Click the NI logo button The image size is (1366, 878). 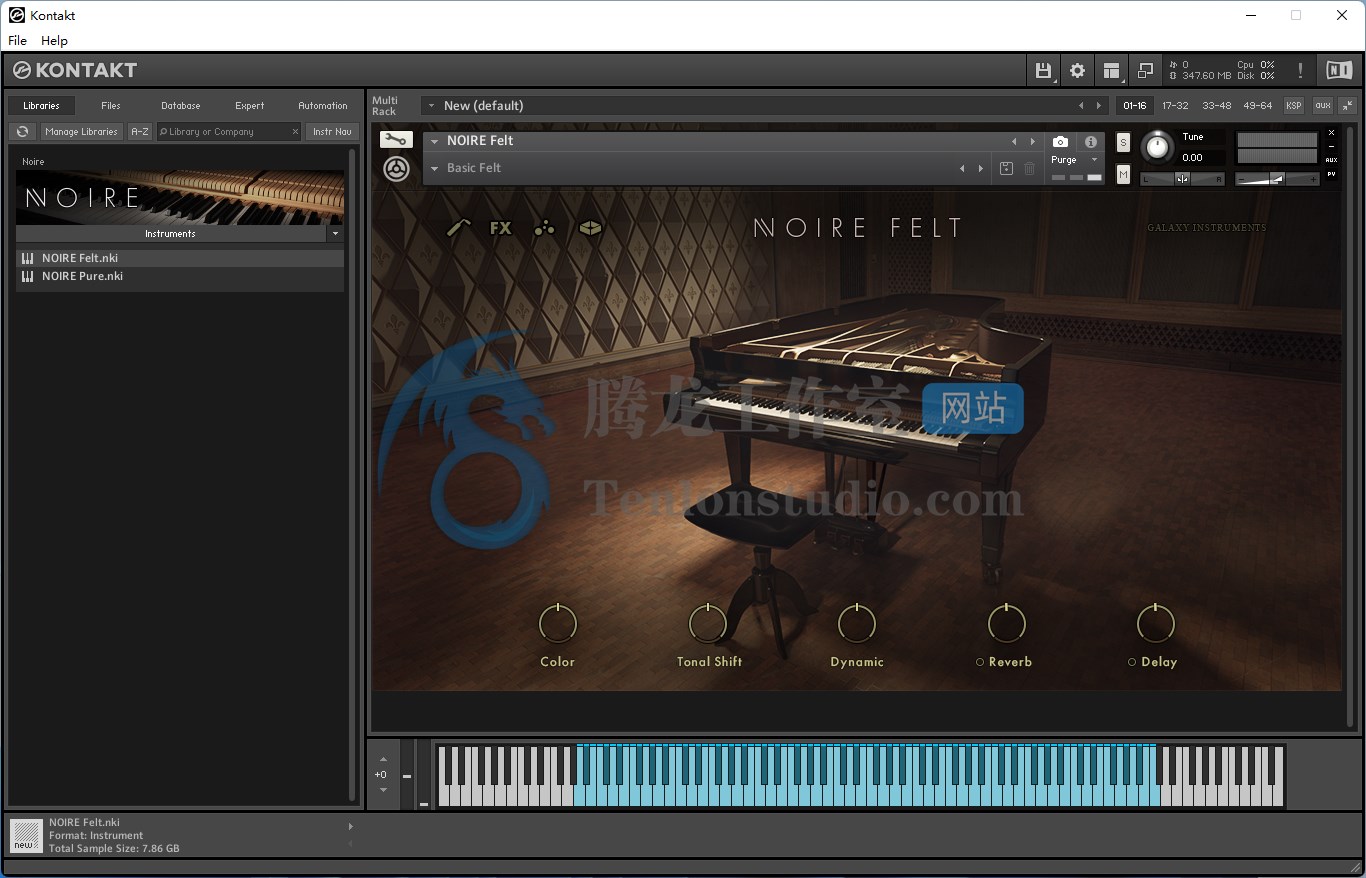[x=1338, y=70]
